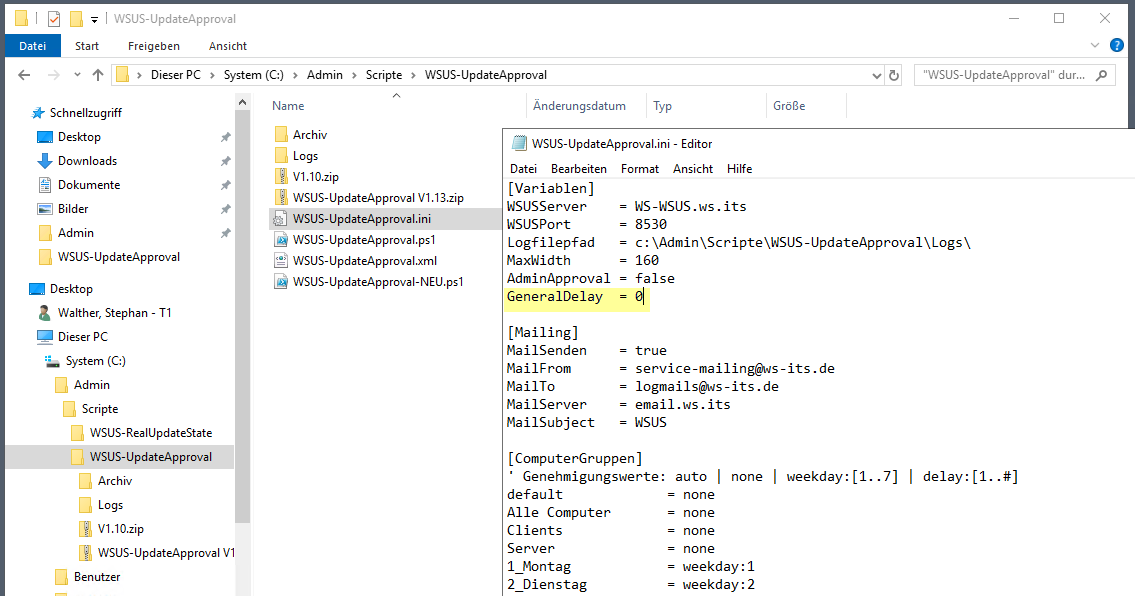Select Dieser PC in navigation tree
Viewport: 1135px width, 596px height.
(83, 337)
